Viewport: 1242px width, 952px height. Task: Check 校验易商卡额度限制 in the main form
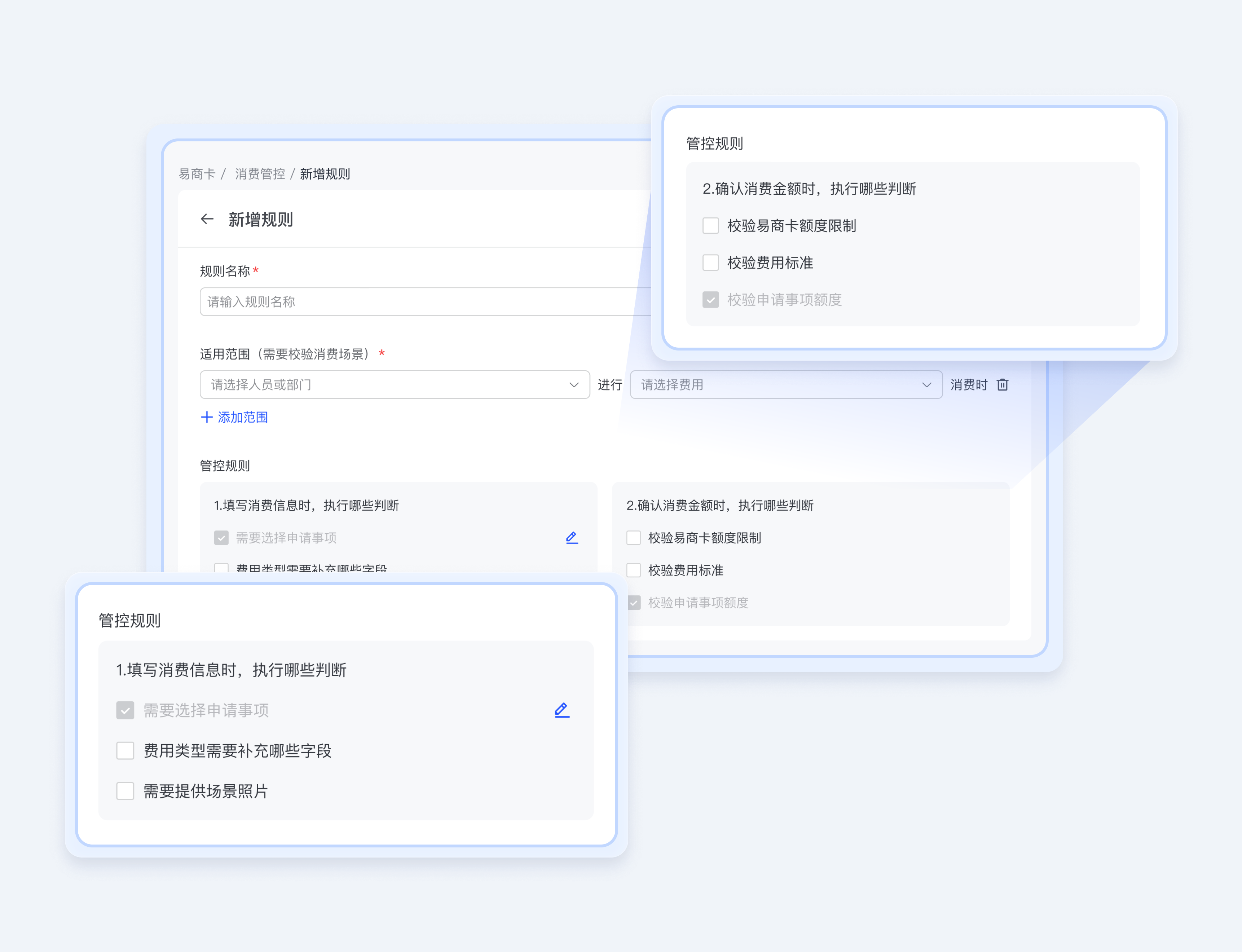click(x=634, y=538)
